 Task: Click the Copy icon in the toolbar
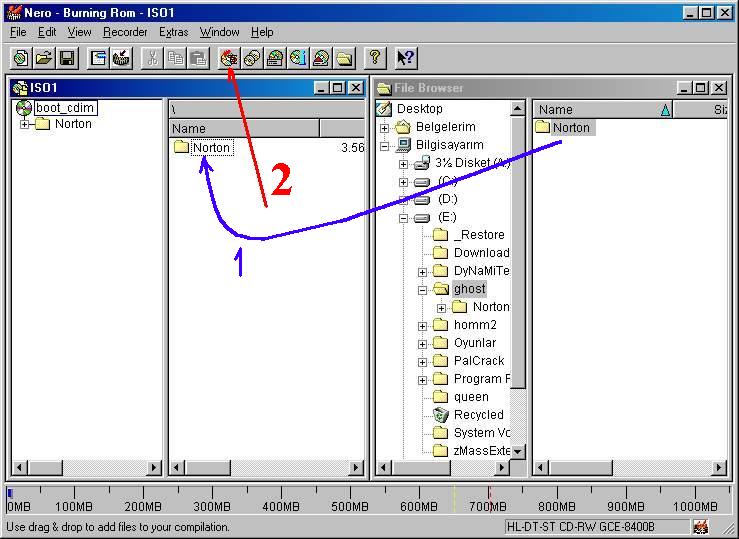point(175,58)
